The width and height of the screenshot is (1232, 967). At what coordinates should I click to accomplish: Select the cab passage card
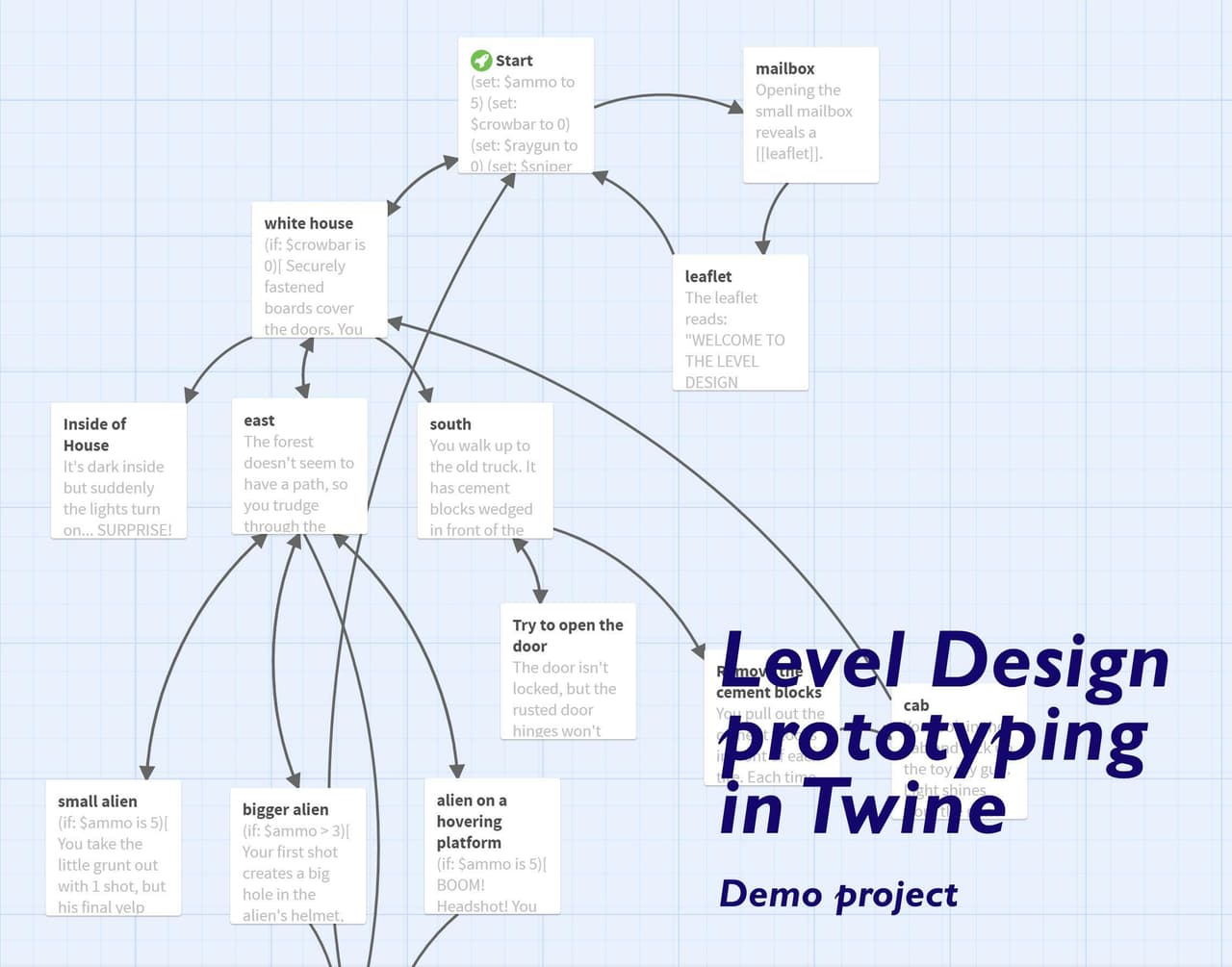point(959,751)
